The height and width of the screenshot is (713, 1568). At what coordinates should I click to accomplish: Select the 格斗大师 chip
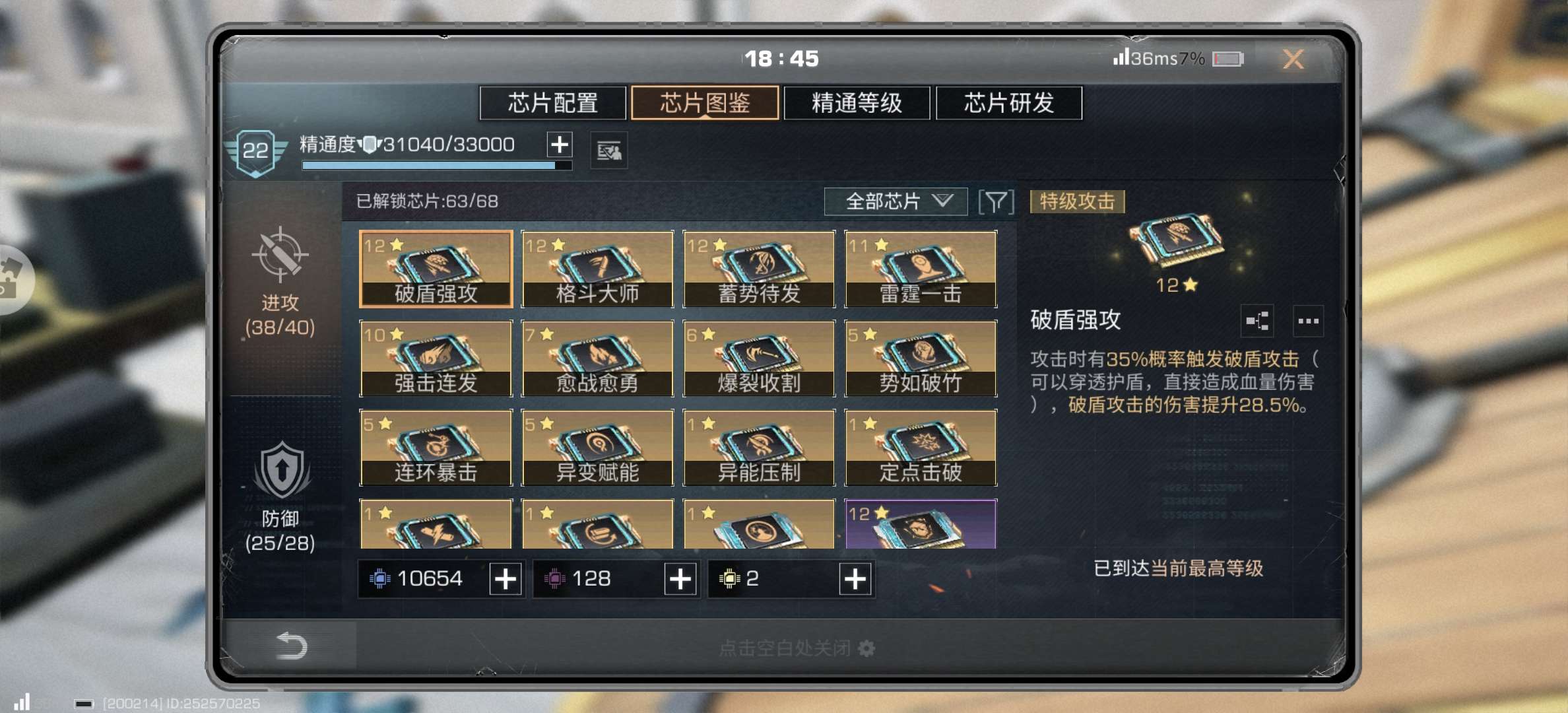coord(597,269)
